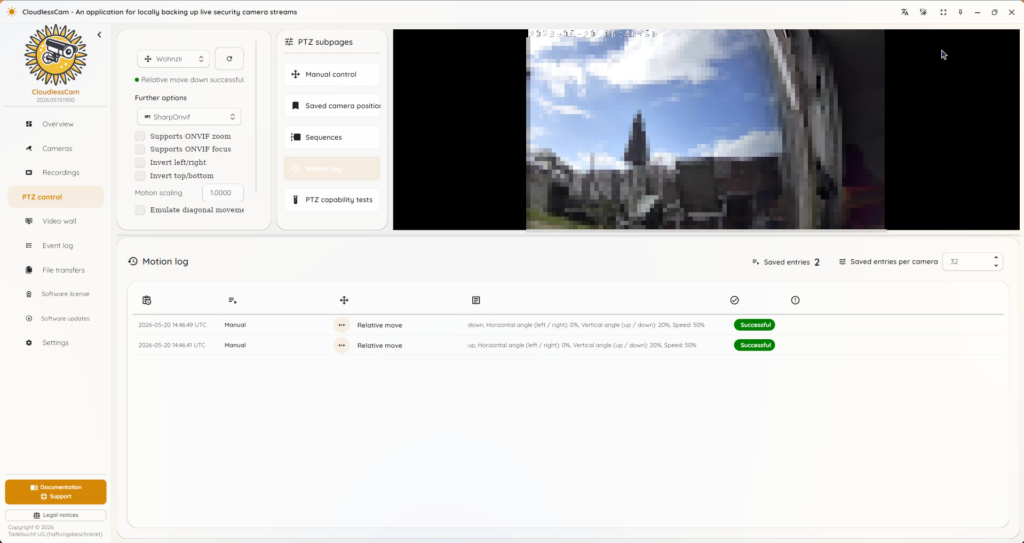Click the move icon in 14:46:41 row

[x=342, y=345]
